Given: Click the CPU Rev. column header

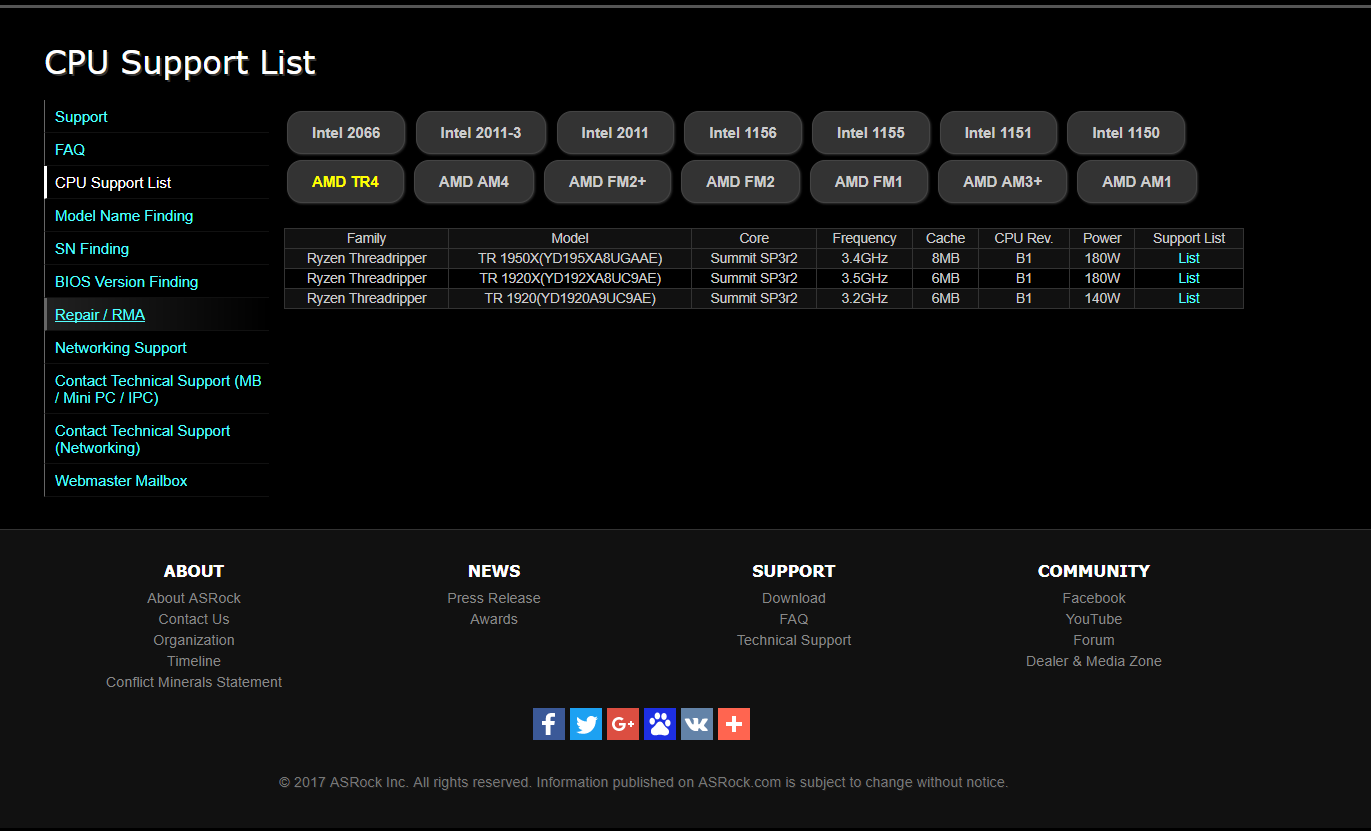Looking at the screenshot, I should [1024, 238].
